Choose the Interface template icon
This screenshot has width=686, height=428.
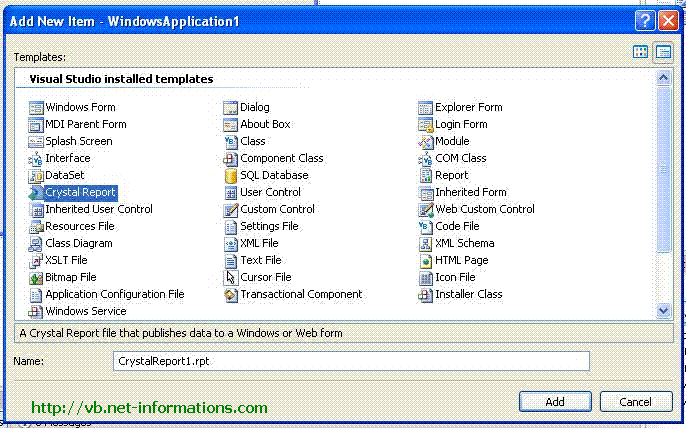click(x=36, y=159)
